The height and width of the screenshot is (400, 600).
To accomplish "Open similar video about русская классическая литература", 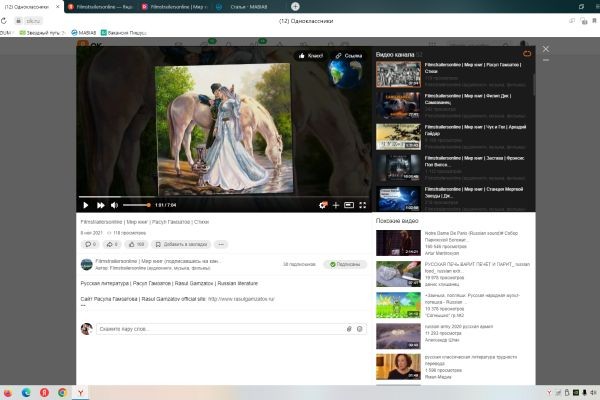I will point(453,367).
